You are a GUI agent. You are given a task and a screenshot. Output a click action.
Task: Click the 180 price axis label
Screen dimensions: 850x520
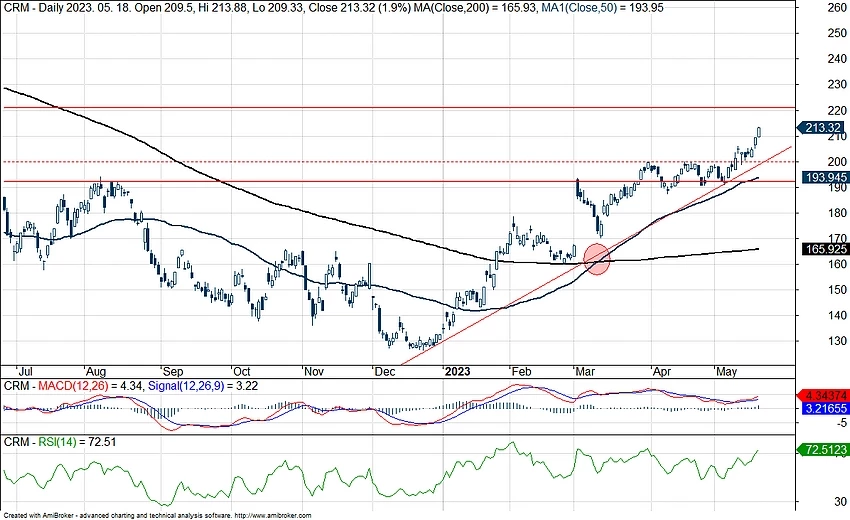pos(837,213)
